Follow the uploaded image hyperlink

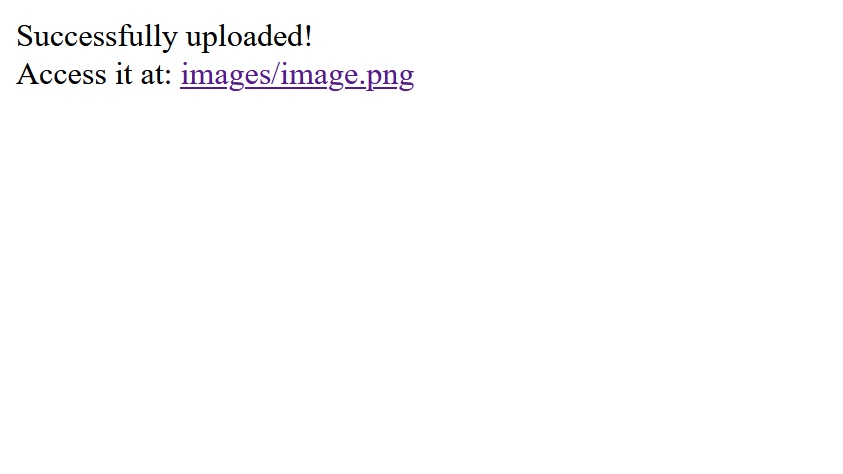pyautogui.click(x=297, y=74)
